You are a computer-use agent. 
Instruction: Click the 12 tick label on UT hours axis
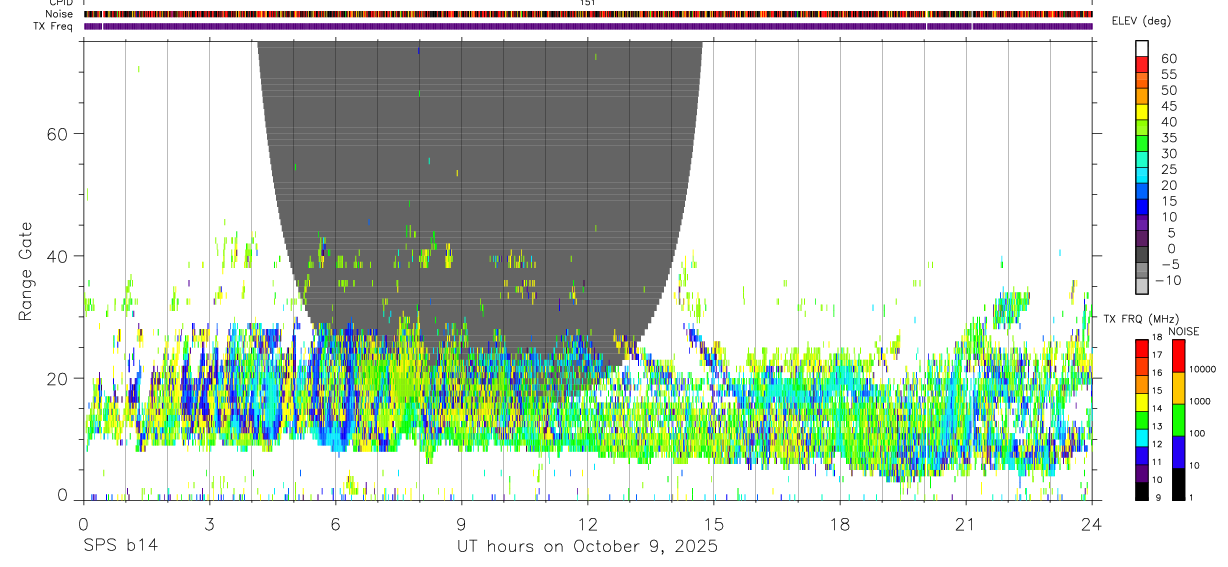[587, 524]
